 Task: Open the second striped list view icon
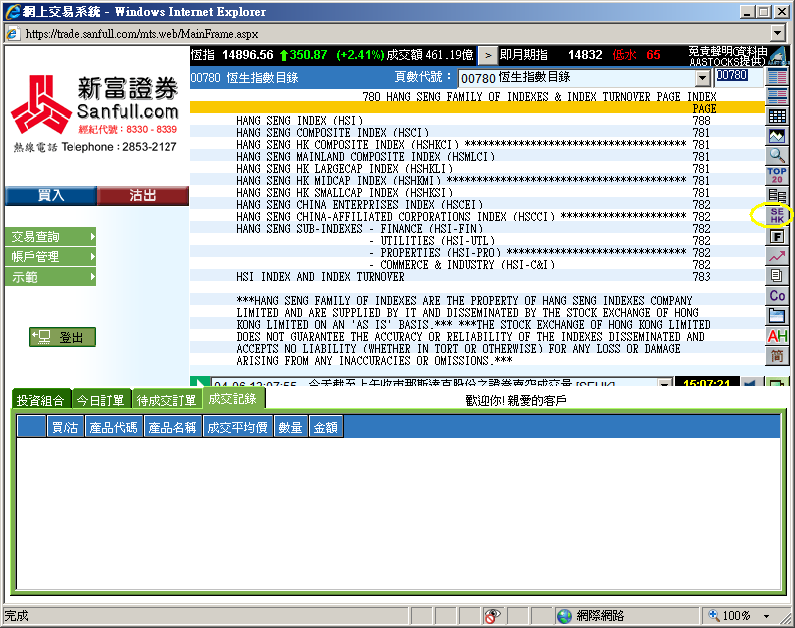[777, 96]
